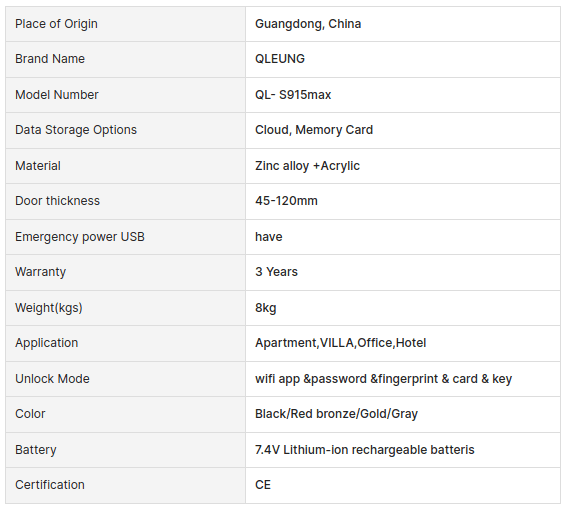Click the Brand Name label
Screen dimensions: 565x506
point(50,59)
